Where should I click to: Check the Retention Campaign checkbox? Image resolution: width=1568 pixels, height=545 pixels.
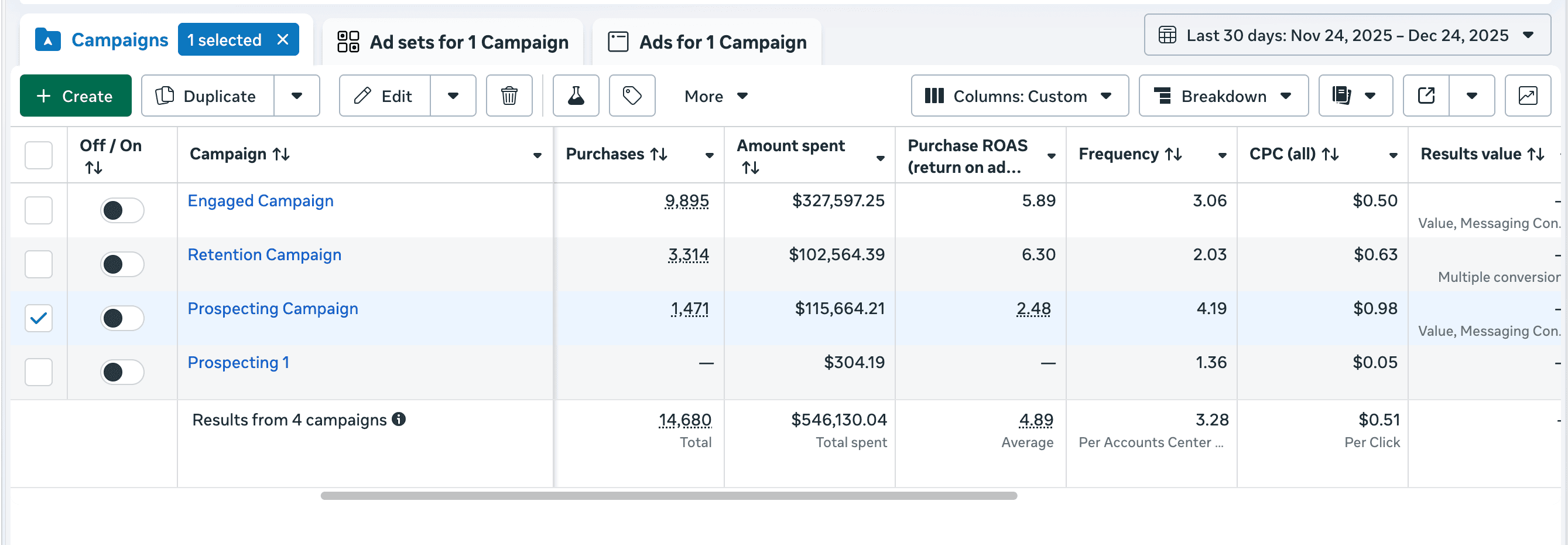click(x=38, y=264)
